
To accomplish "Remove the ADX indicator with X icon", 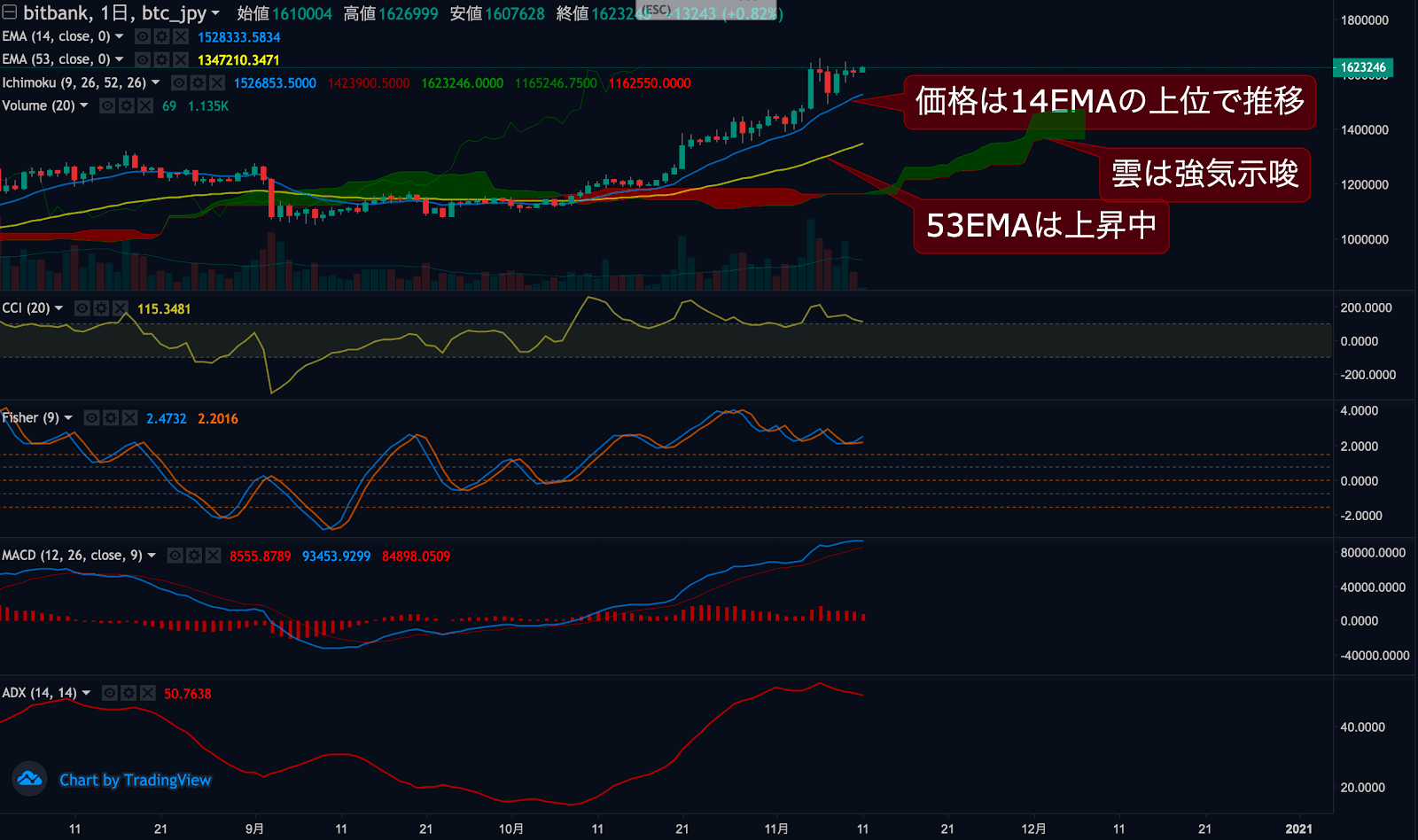I will [x=147, y=693].
